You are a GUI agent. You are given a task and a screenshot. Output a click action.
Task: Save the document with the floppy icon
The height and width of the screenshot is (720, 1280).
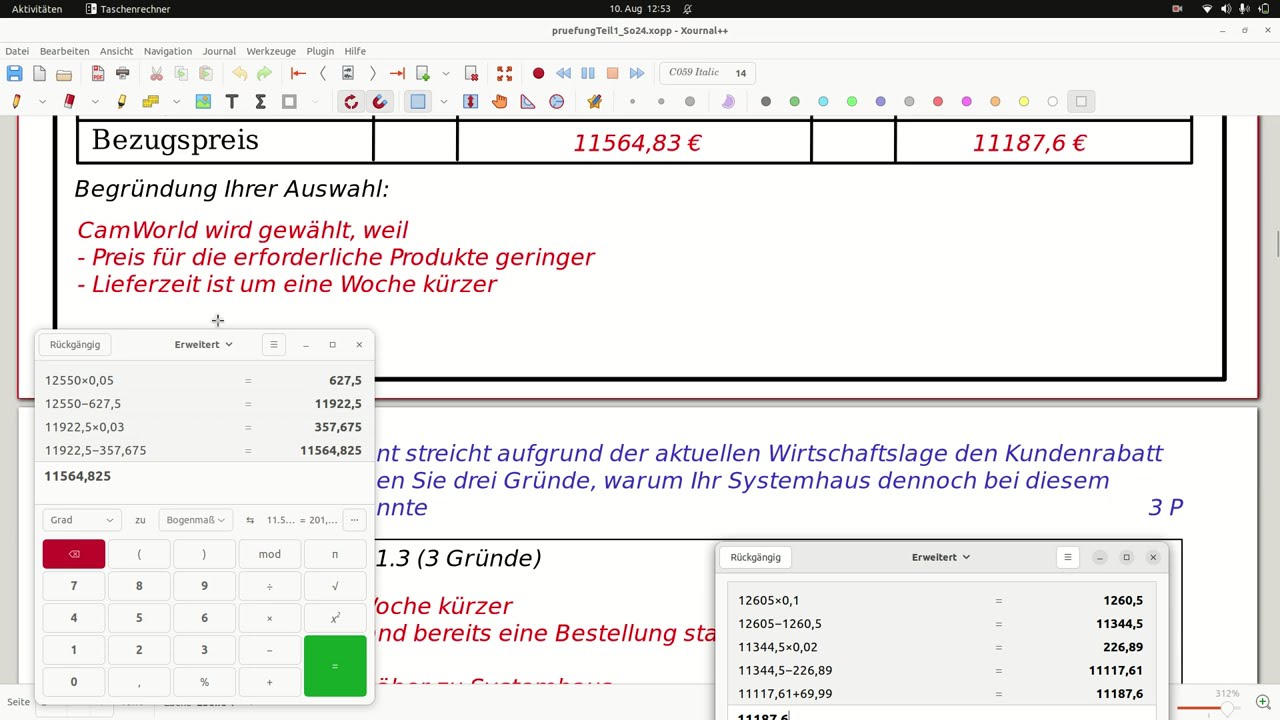pyautogui.click(x=14, y=73)
